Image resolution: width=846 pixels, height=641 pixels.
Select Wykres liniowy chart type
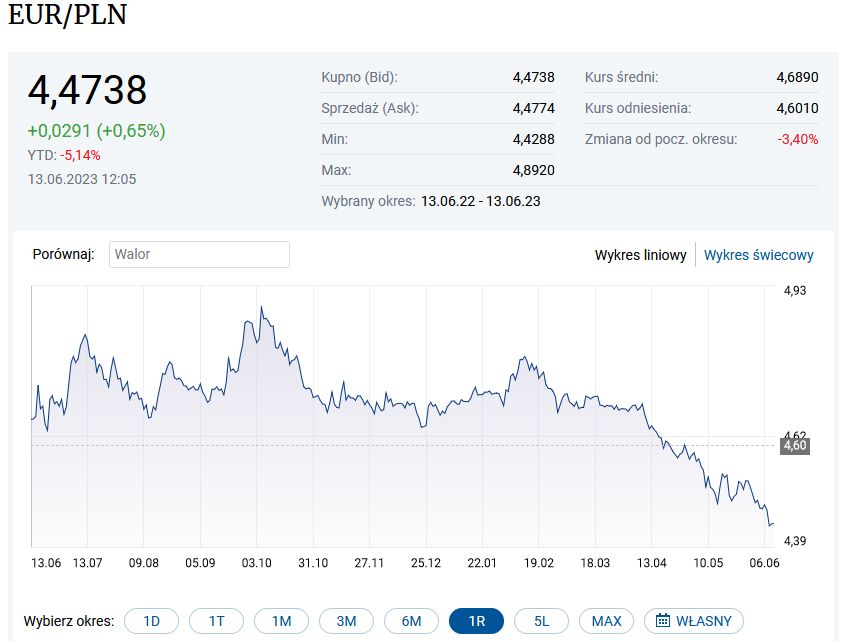[x=640, y=255]
